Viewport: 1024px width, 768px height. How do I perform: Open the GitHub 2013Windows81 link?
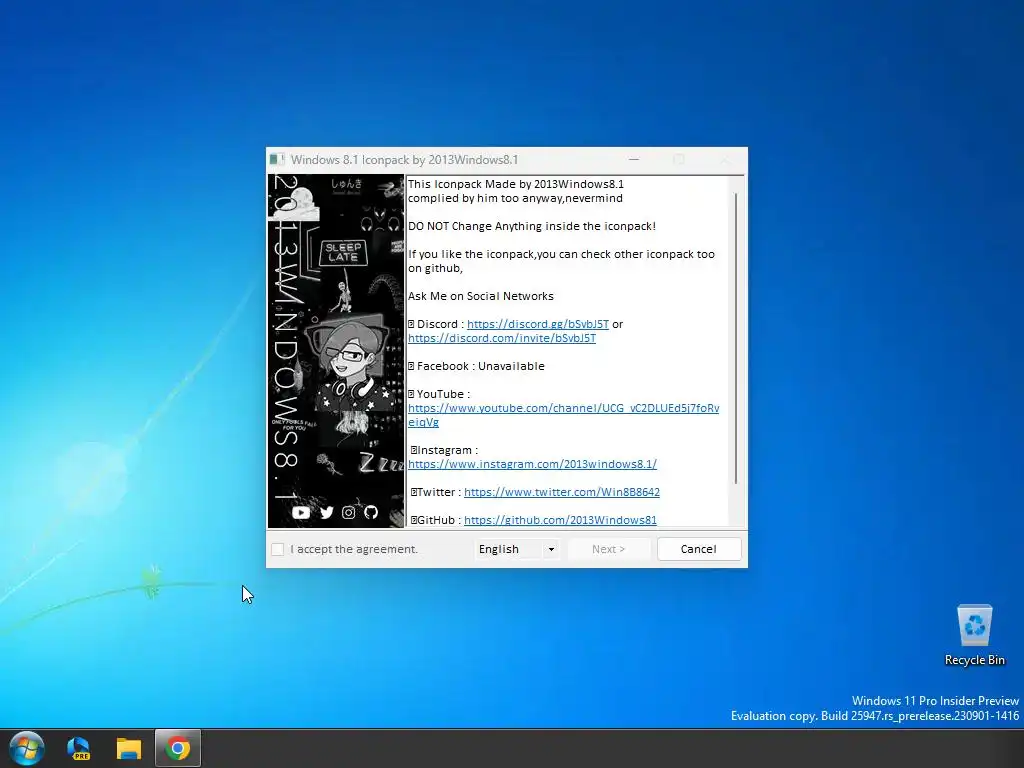pos(560,520)
